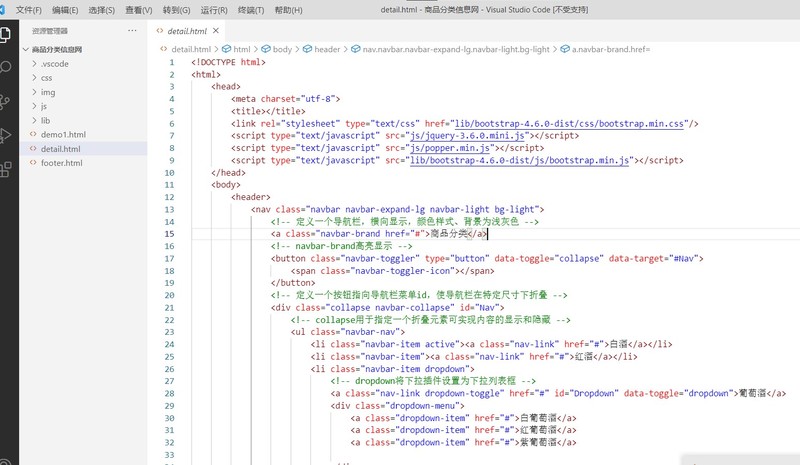Image resolution: width=800 pixels, height=465 pixels.
Task: Click the html breadcrumb segment
Action: [x=242, y=49]
